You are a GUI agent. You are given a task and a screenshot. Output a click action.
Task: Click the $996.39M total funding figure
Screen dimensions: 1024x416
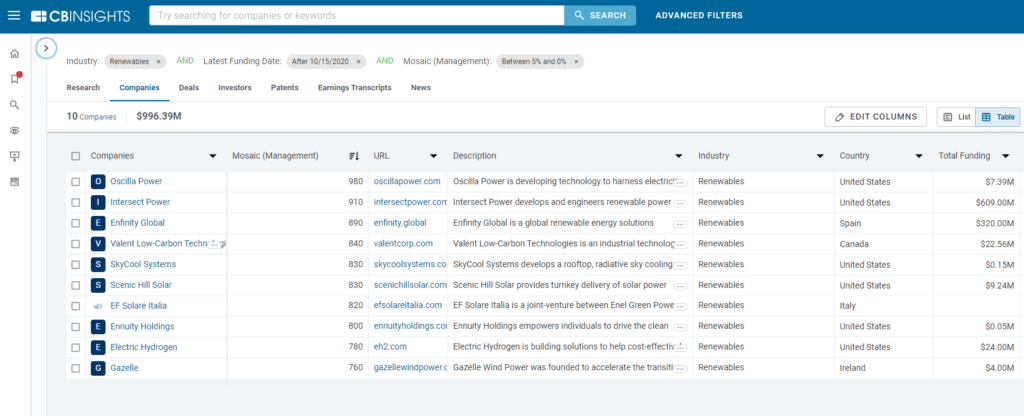click(x=159, y=117)
